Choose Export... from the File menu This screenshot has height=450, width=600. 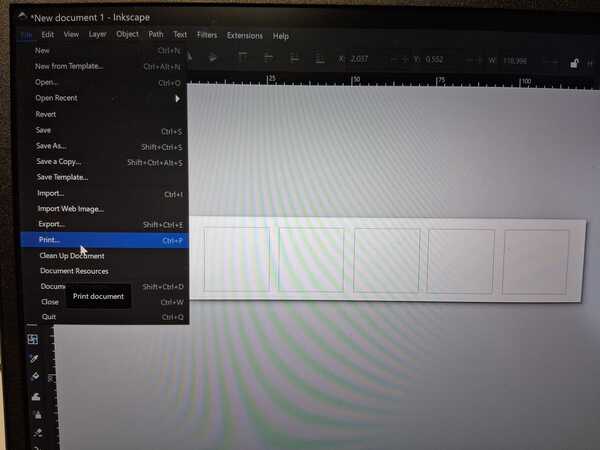click(105, 224)
